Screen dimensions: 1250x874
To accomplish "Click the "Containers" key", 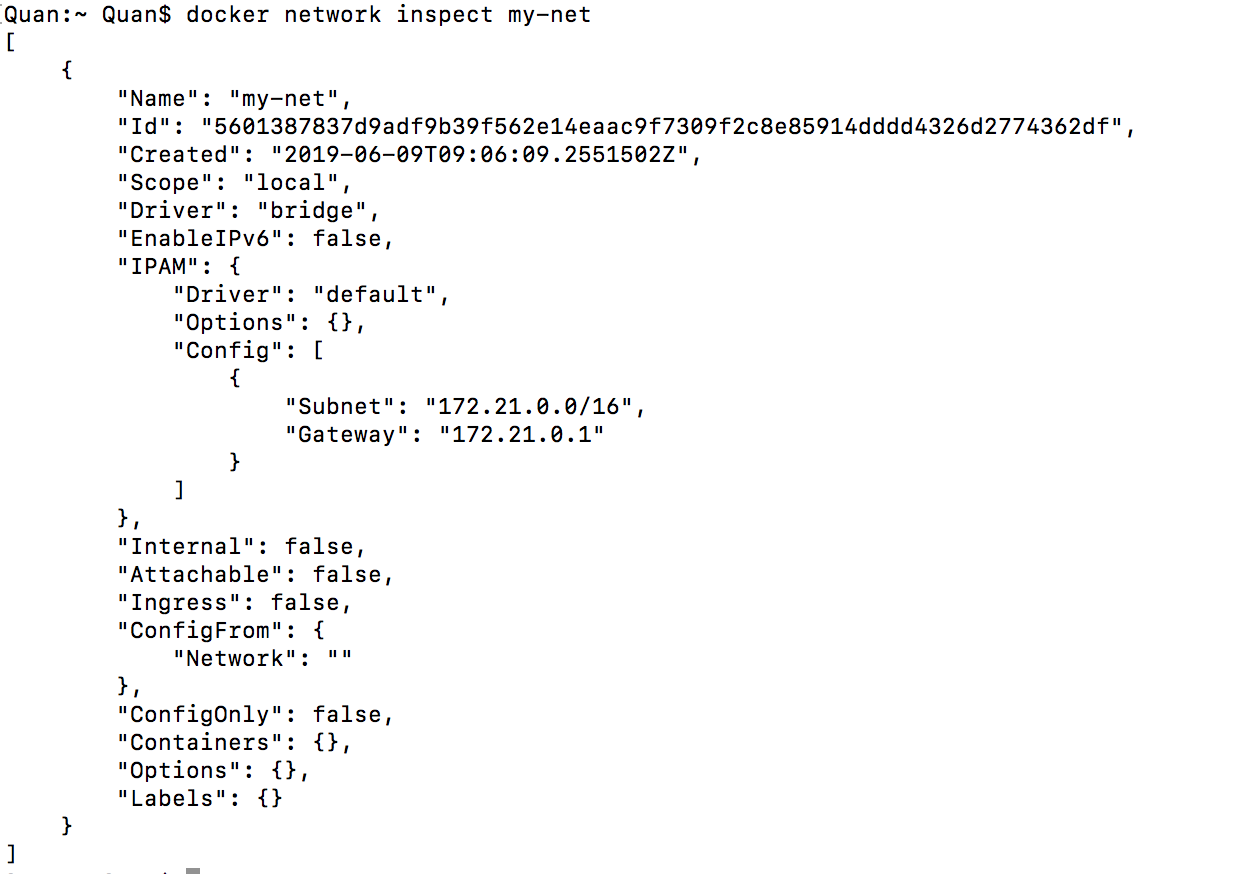I will coord(200,743).
